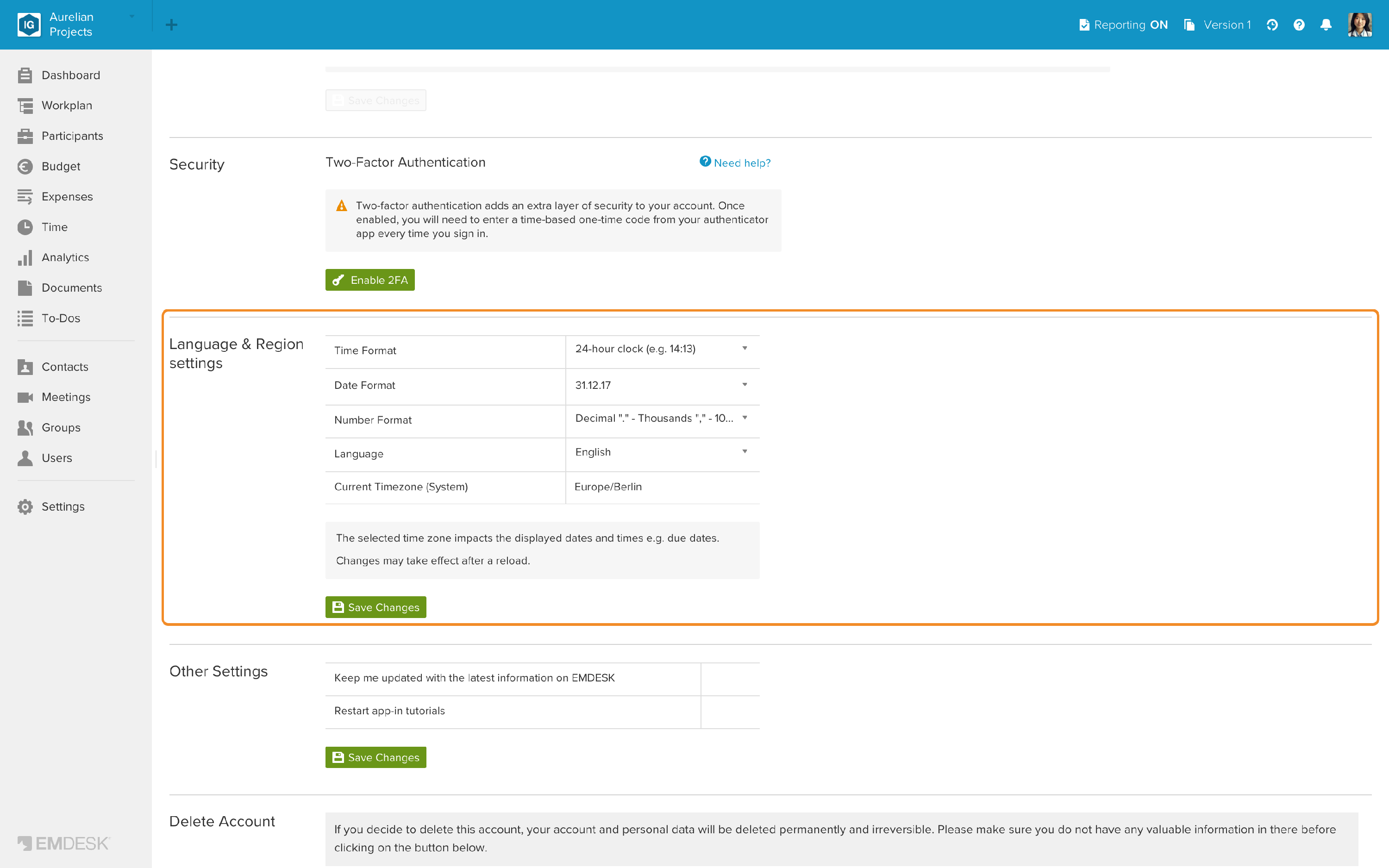Open the history clock icon in header

[x=1272, y=25]
